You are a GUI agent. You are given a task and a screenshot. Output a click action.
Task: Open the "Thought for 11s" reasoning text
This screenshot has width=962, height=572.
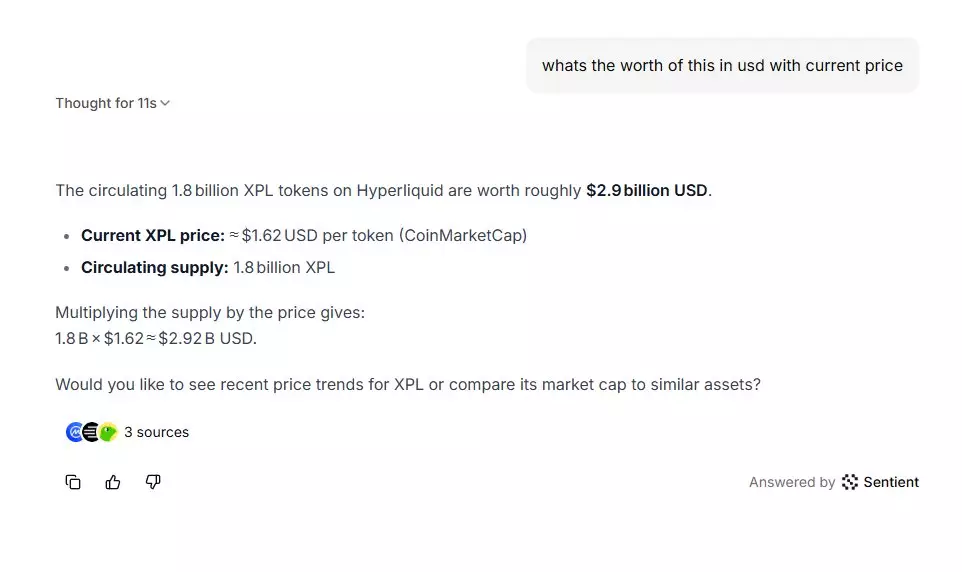[106, 103]
